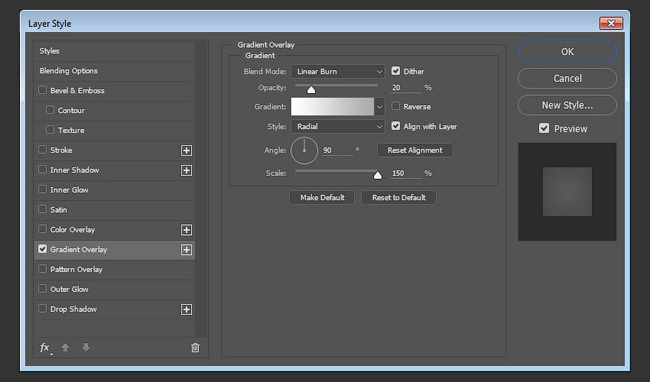
Task: Enable the Bevel & Emboss checkbox
Action: (x=42, y=90)
